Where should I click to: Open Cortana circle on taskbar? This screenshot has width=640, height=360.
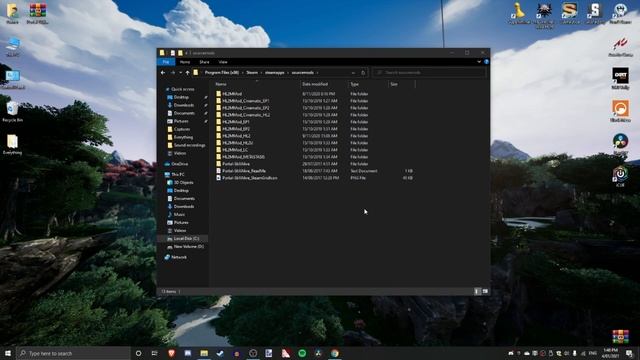pyautogui.click(x=138, y=353)
